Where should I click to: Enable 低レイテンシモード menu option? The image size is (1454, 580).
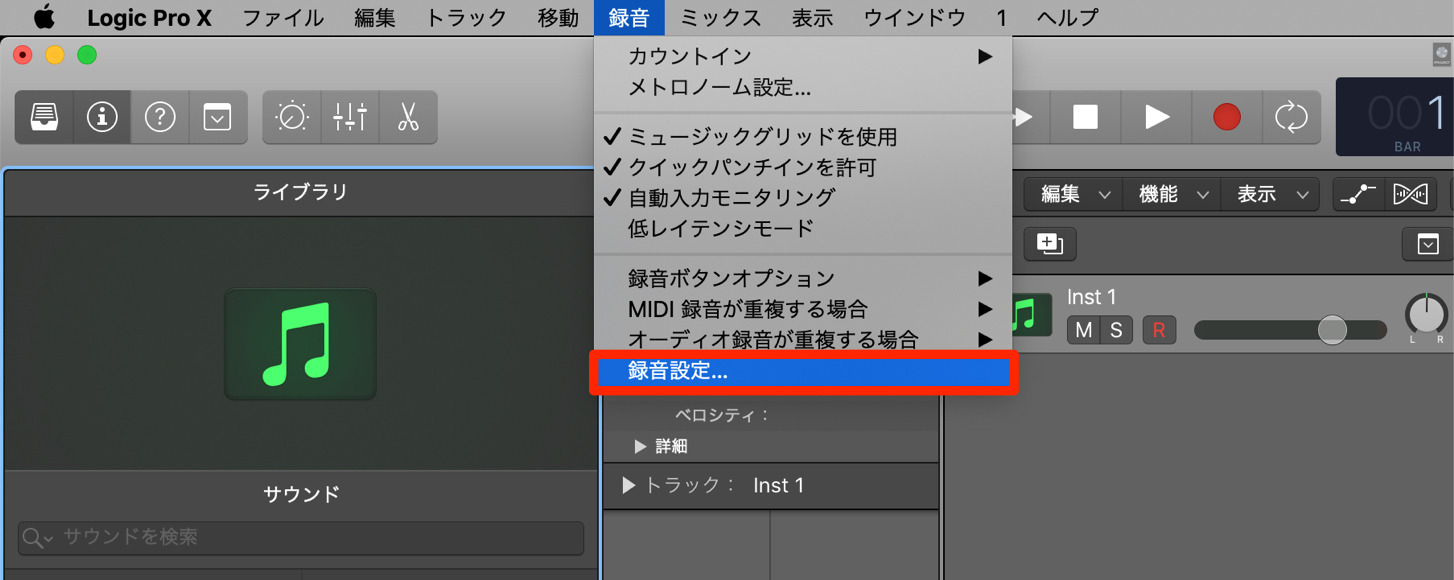click(x=803, y=228)
